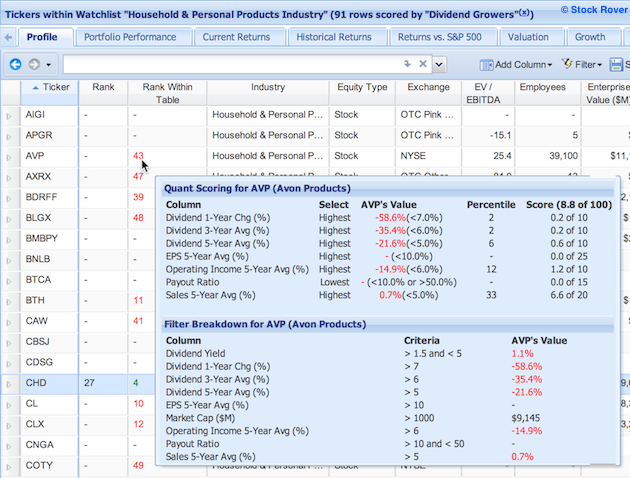Open the navigation history dropdown arrow
Viewport: 630px width, 478px height.
tap(48, 65)
